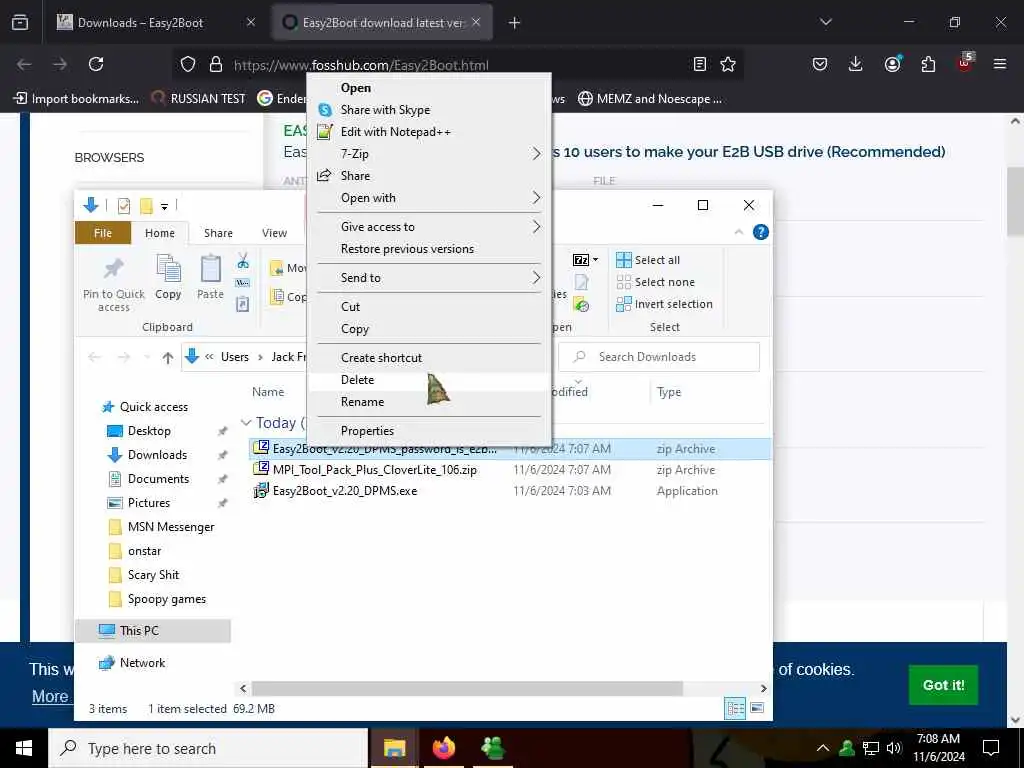Open MEMZ and Noescape bookmark
The image size is (1024, 768).
(x=650, y=99)
